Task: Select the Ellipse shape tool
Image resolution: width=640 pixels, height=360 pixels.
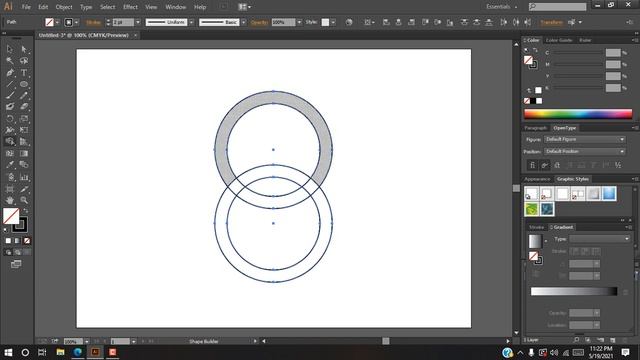Action: coord(24,84)
